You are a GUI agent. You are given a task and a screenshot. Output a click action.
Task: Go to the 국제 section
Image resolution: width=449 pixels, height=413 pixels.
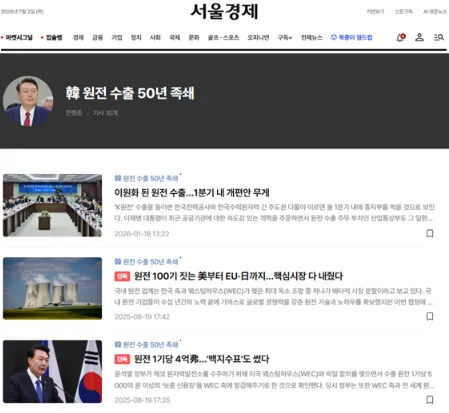click(175, 37)
